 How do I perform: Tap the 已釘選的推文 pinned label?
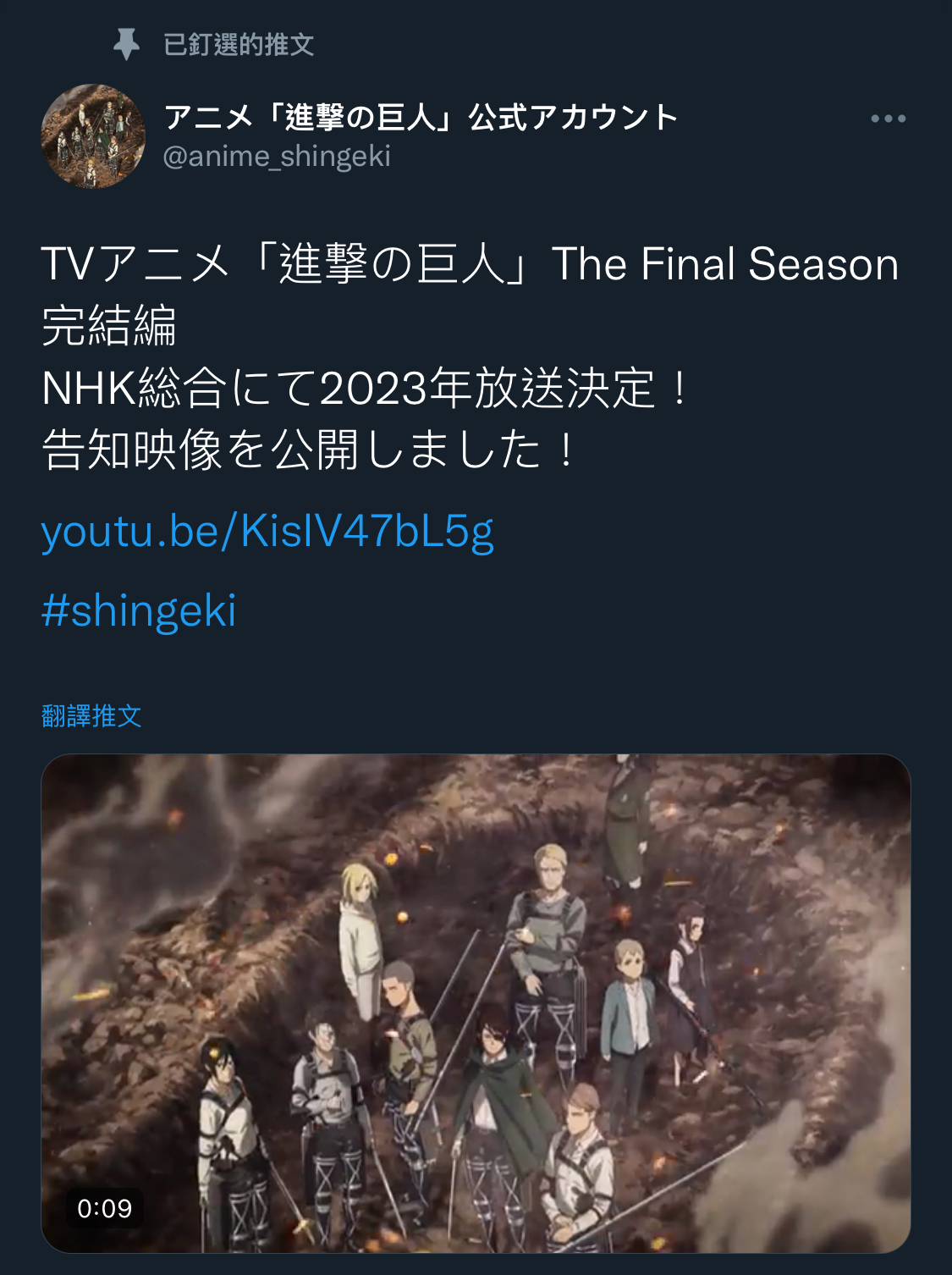click(238, 44)
